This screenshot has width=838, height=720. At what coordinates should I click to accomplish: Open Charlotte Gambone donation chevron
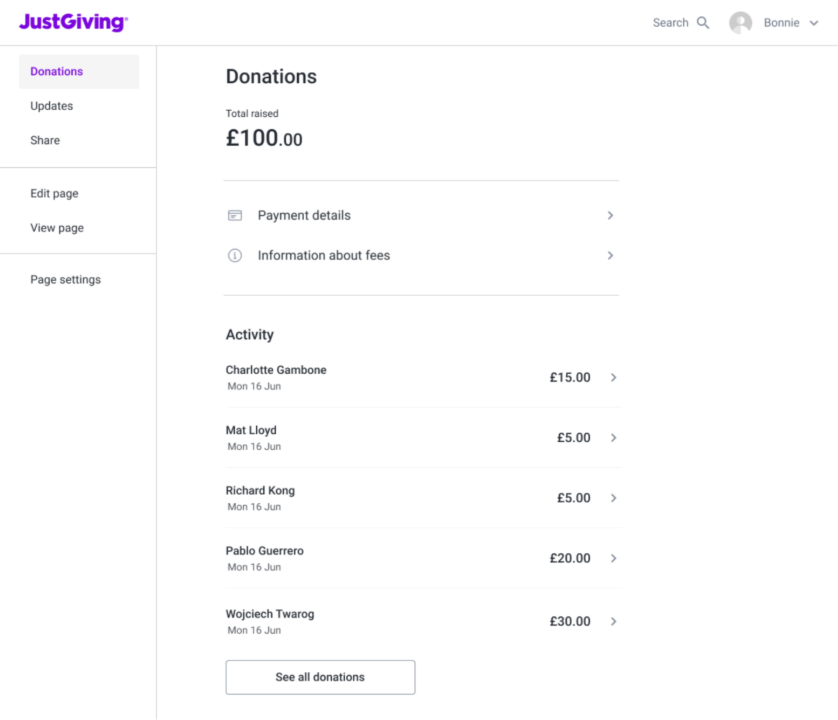(x=613, y=378)
